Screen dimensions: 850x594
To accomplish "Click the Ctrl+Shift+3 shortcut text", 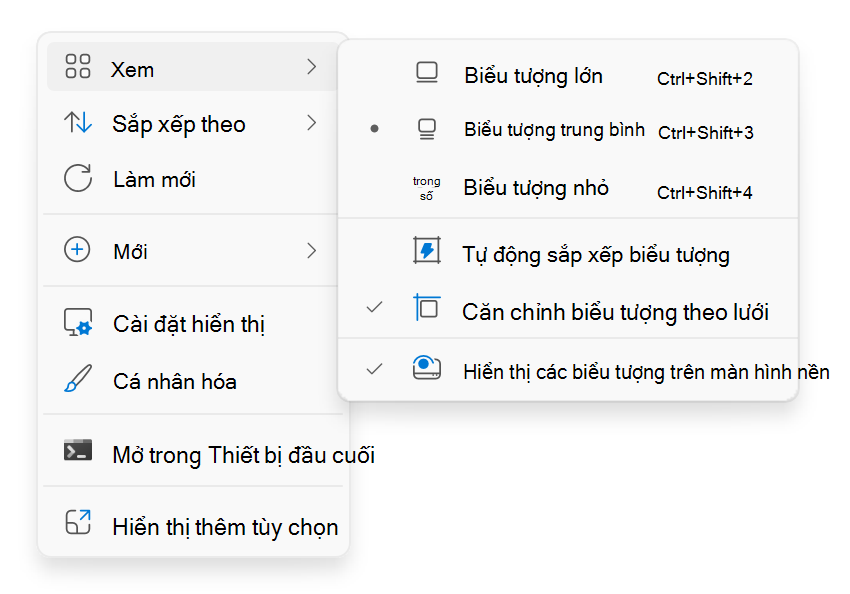I will coord(706,132).
